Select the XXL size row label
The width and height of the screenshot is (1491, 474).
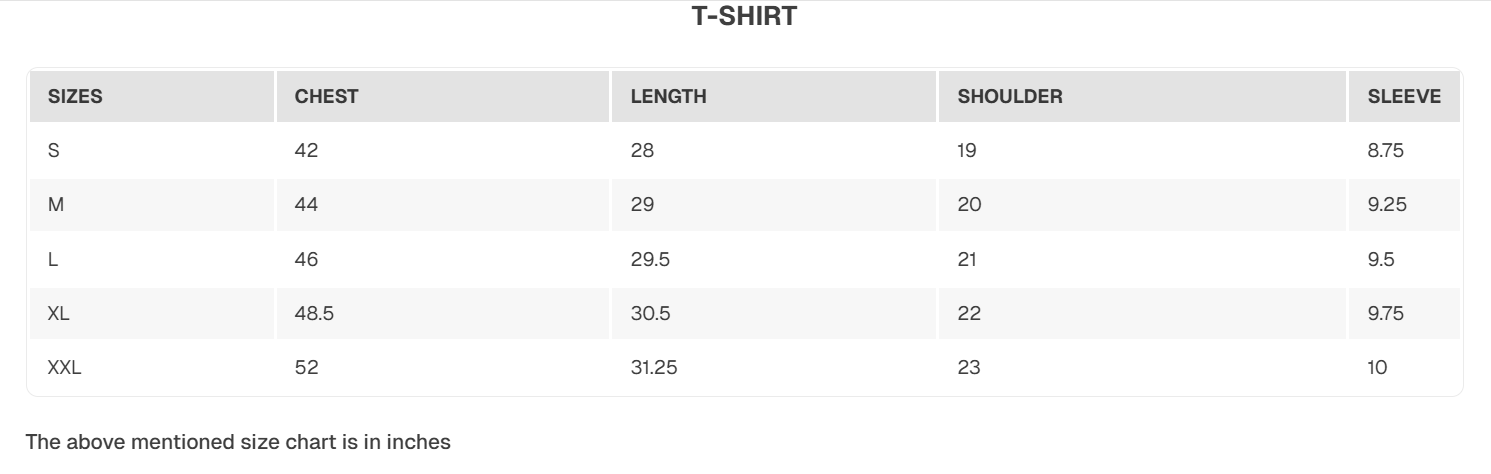[x=64, y=368]
